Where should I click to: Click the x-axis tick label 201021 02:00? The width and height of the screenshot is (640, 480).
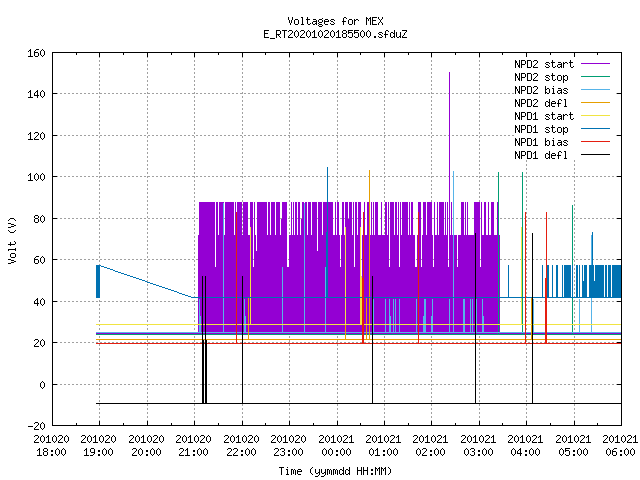pyautogui.click(x=431, y=446)
